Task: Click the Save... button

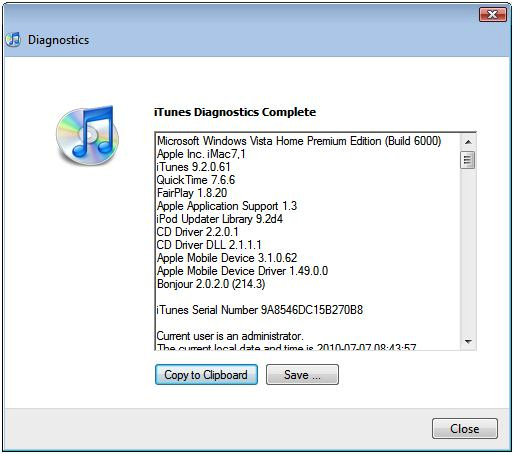Action: (x=302, y=375)
